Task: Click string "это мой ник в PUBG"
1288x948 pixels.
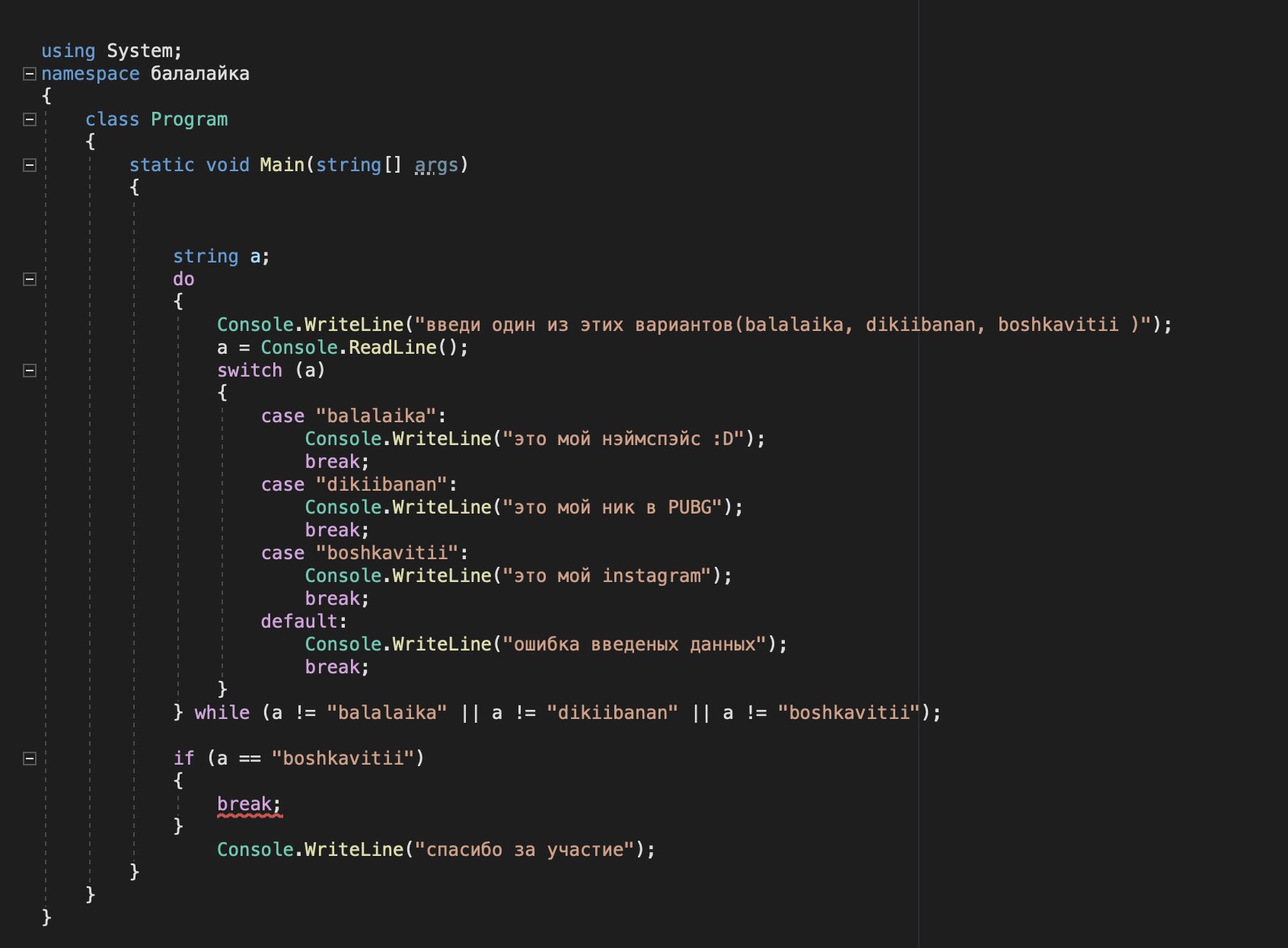Action: [613, 507]
